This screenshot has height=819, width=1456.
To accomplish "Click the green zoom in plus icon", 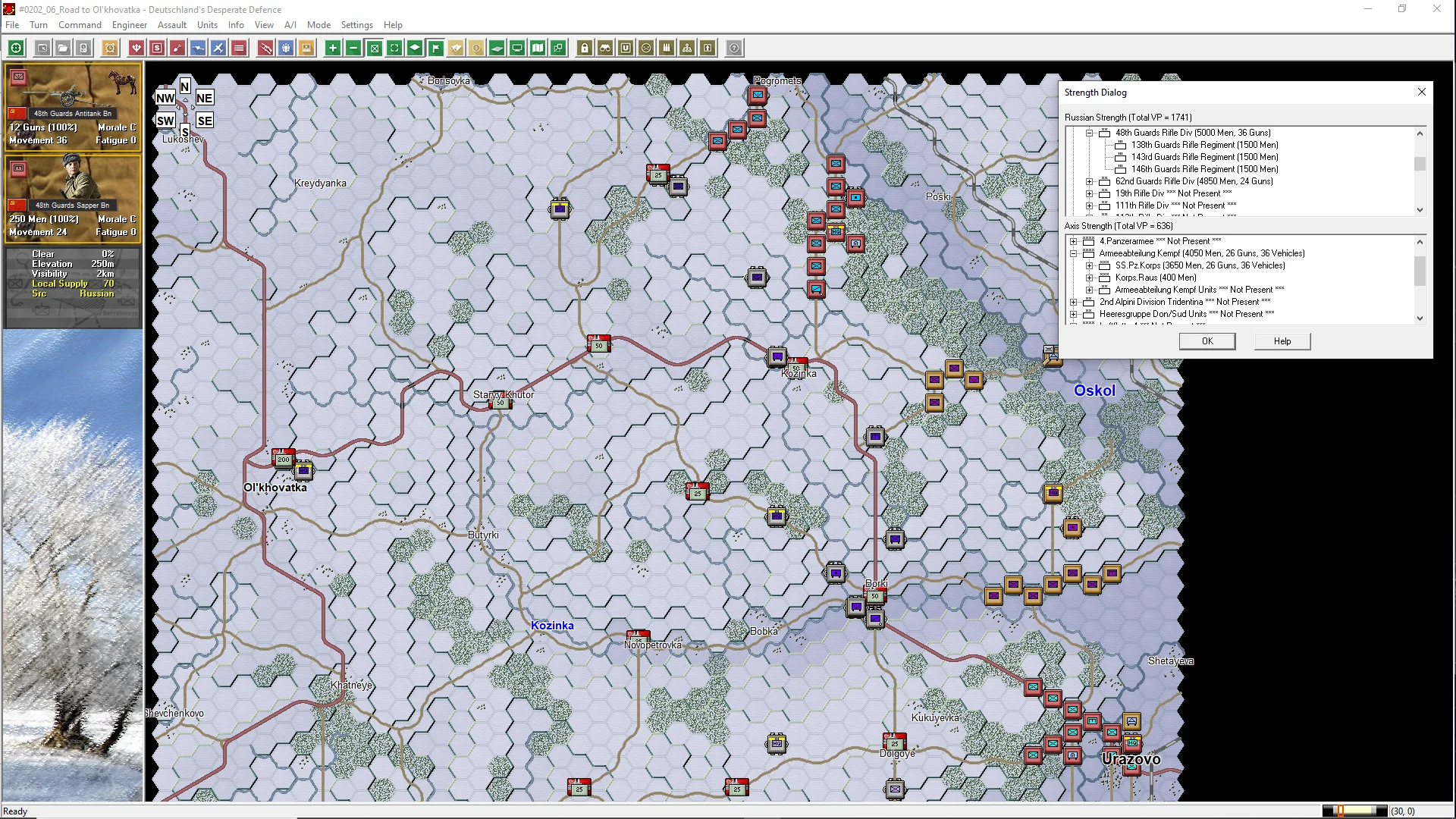I will pos(332,49).
